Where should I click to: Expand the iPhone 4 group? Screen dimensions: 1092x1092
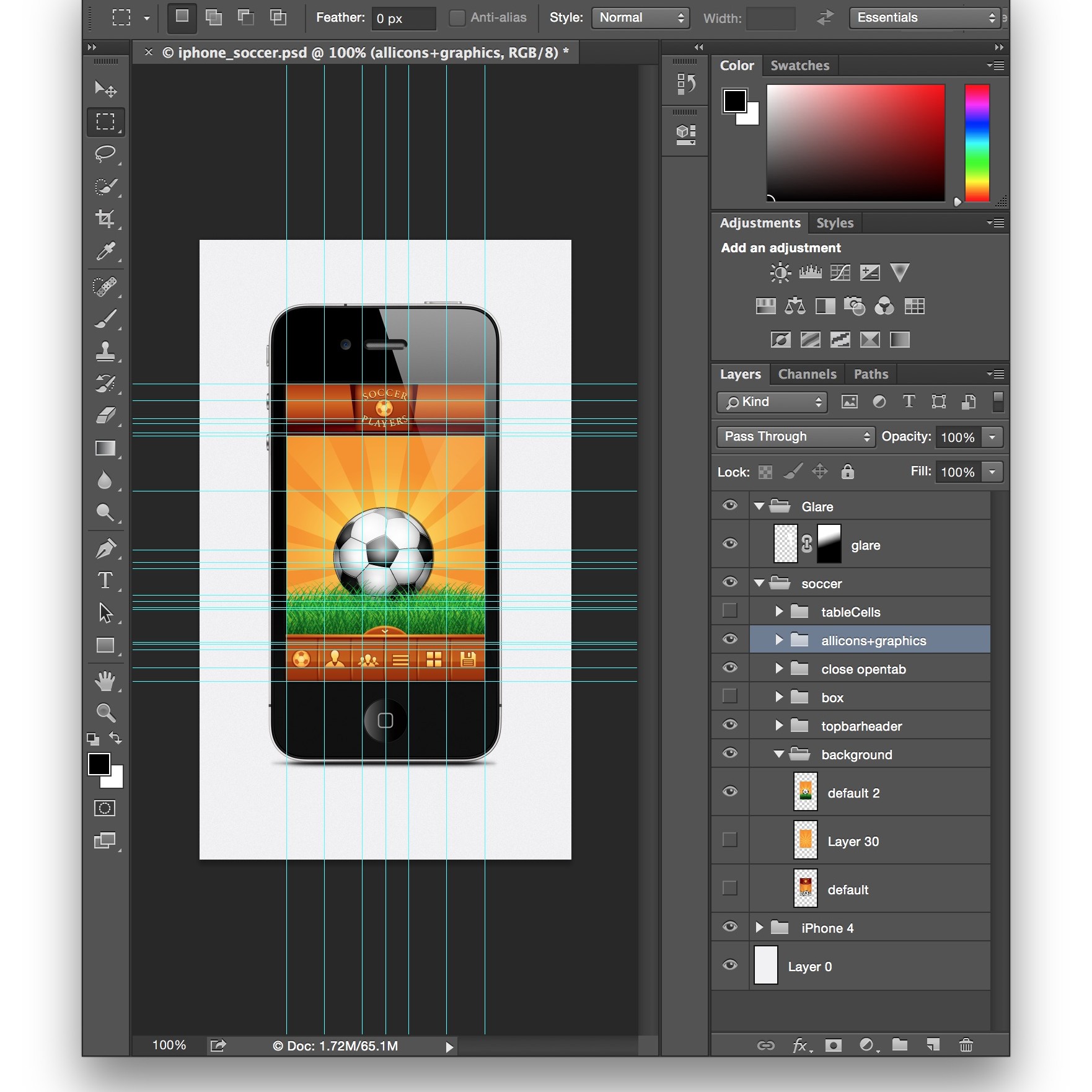coord(759,928)
